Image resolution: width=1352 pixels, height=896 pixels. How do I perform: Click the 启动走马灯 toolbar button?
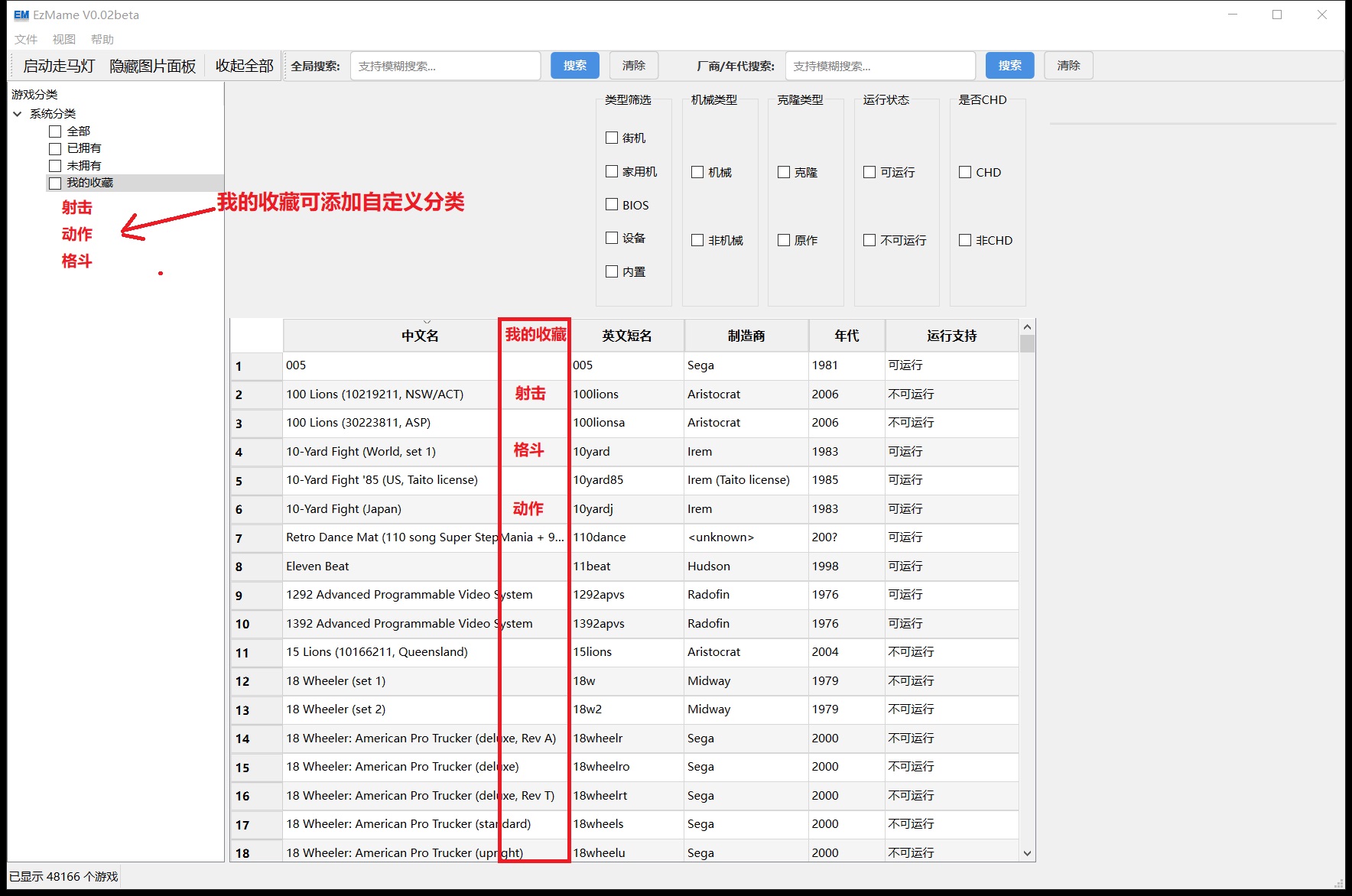click(x=59, y=66)
